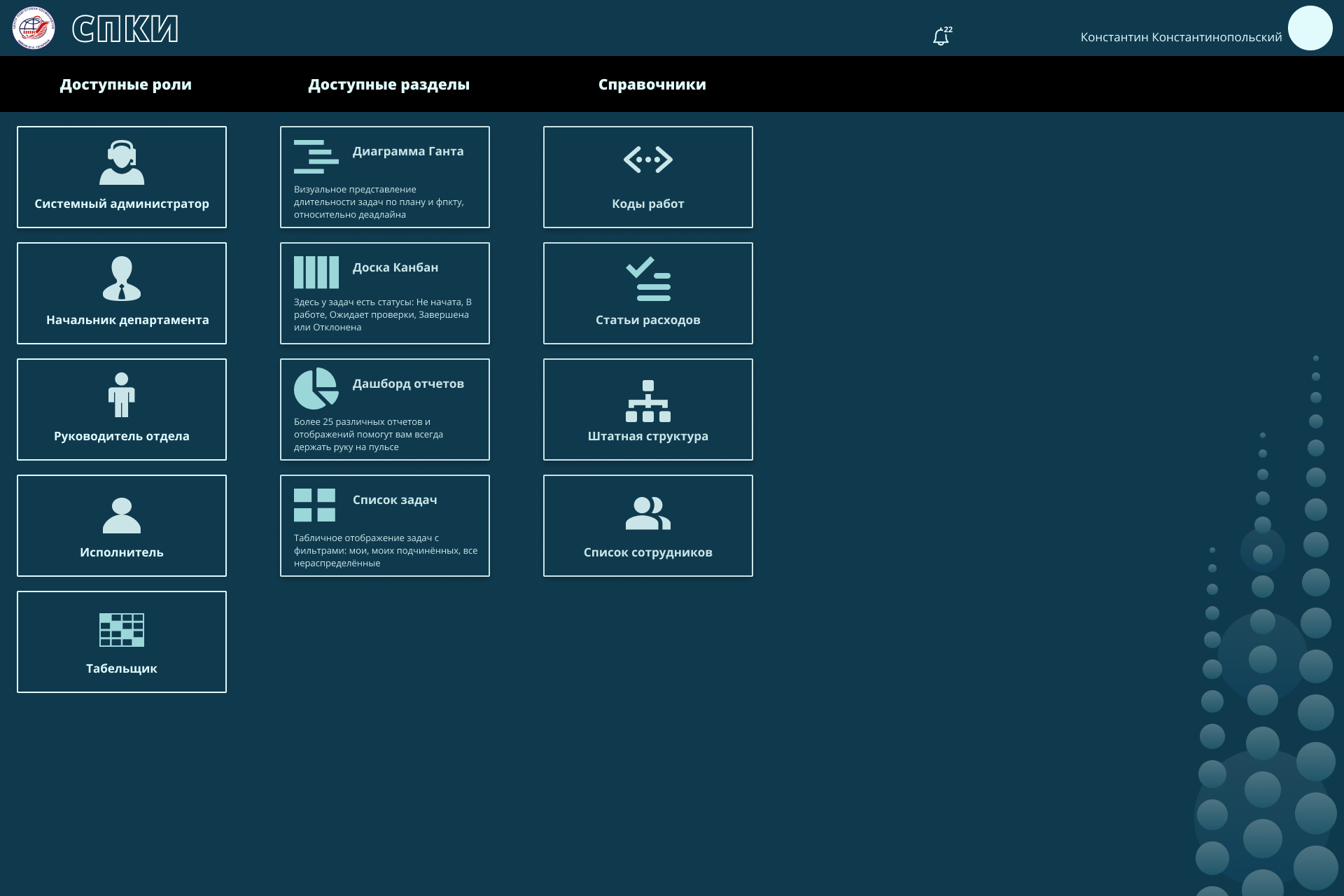The height and width of the screenshot is (896, 1344).
Task: Click the СПКИ organization logo
Action: [34, 28]
